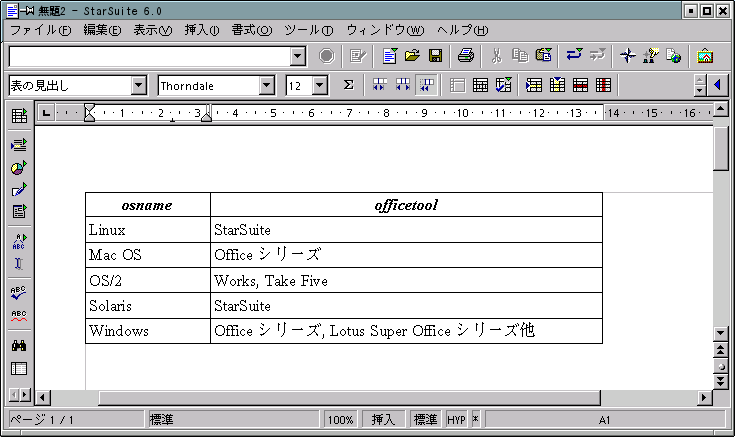The height and width of the screenshot is (437, 735).
Task: Open Find & Replace binoculars icon
Action: 19,346
